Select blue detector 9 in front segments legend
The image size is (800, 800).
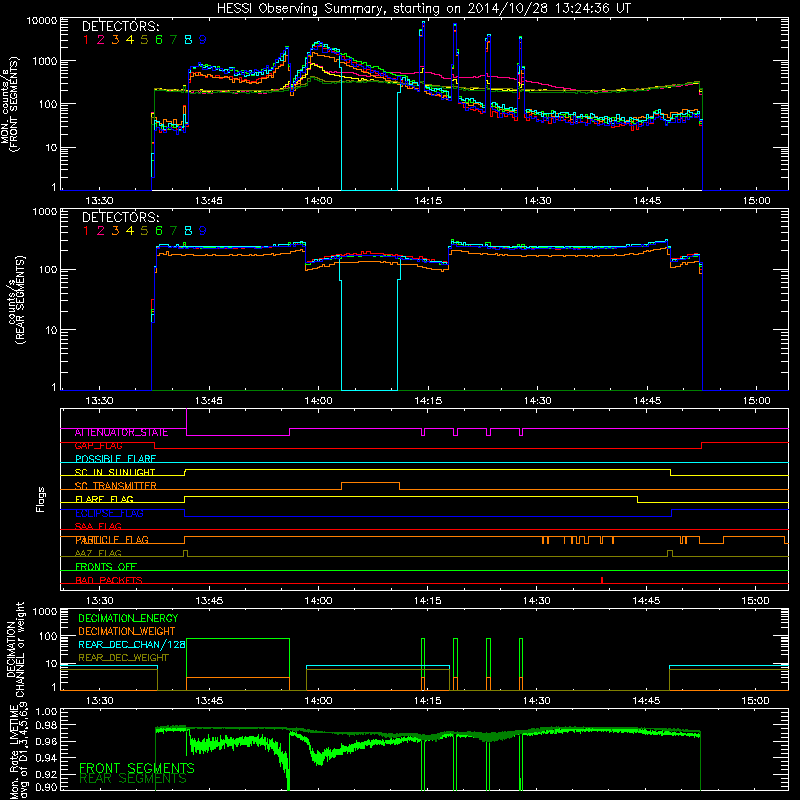(x=203, y=40)
